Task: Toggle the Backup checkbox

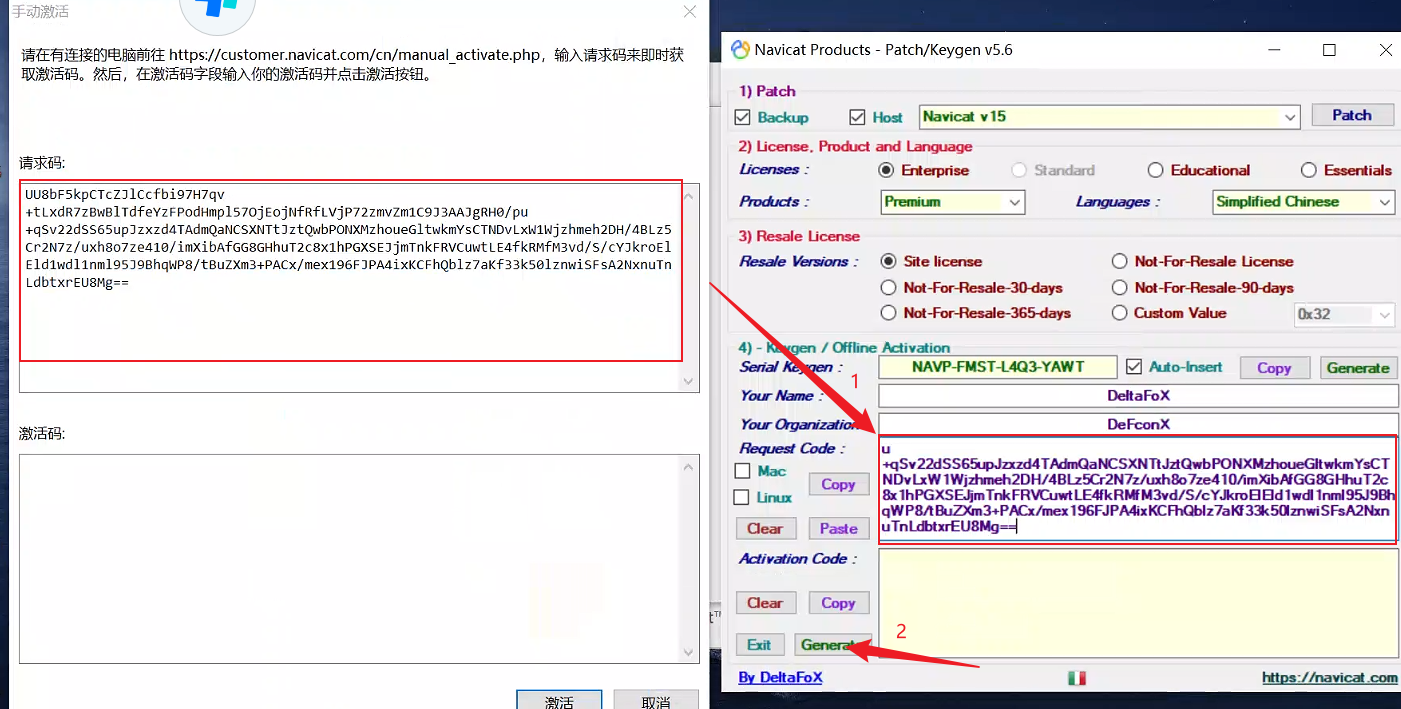Action: (742, 117)
